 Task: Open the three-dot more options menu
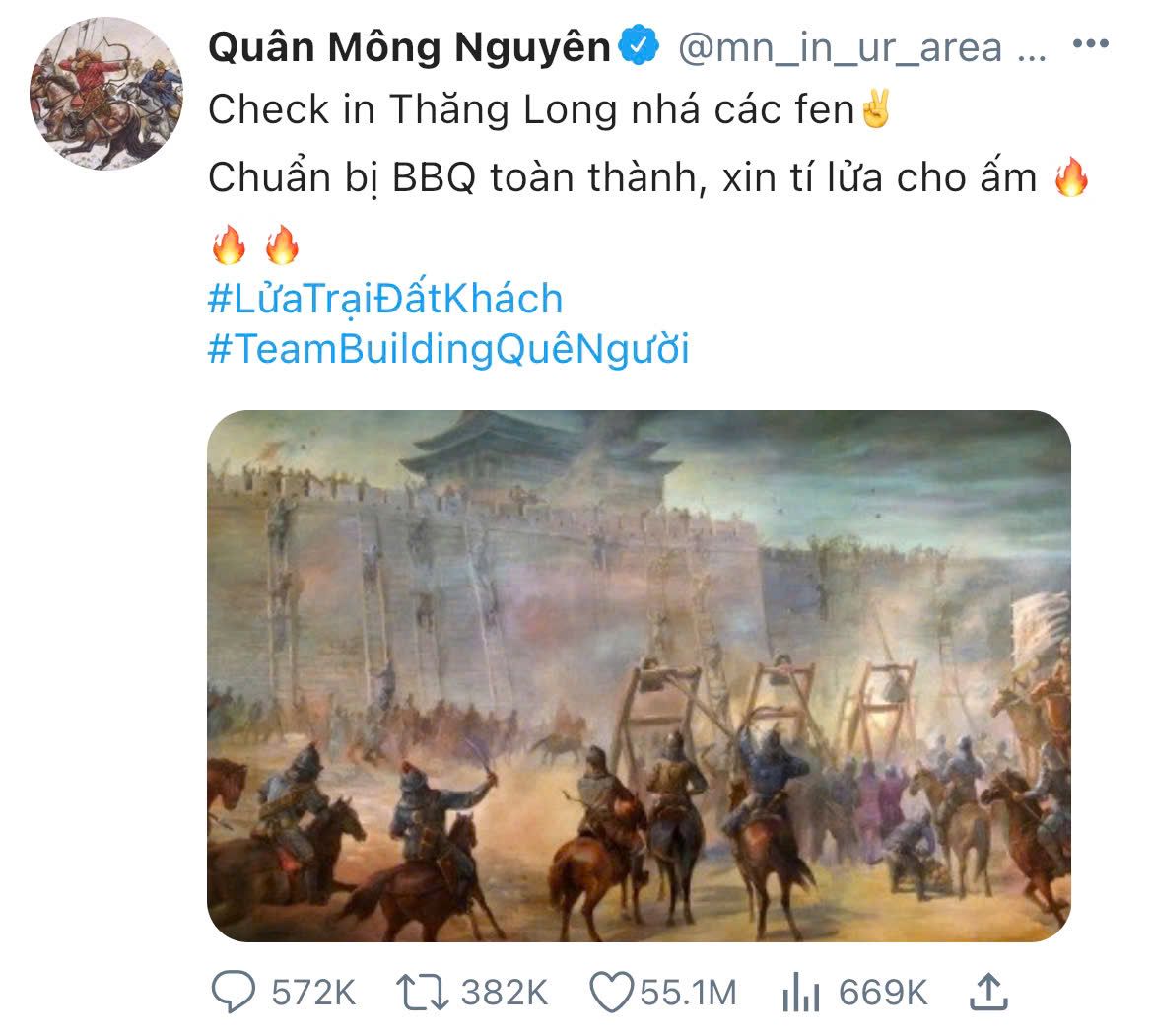(1091, 44)
